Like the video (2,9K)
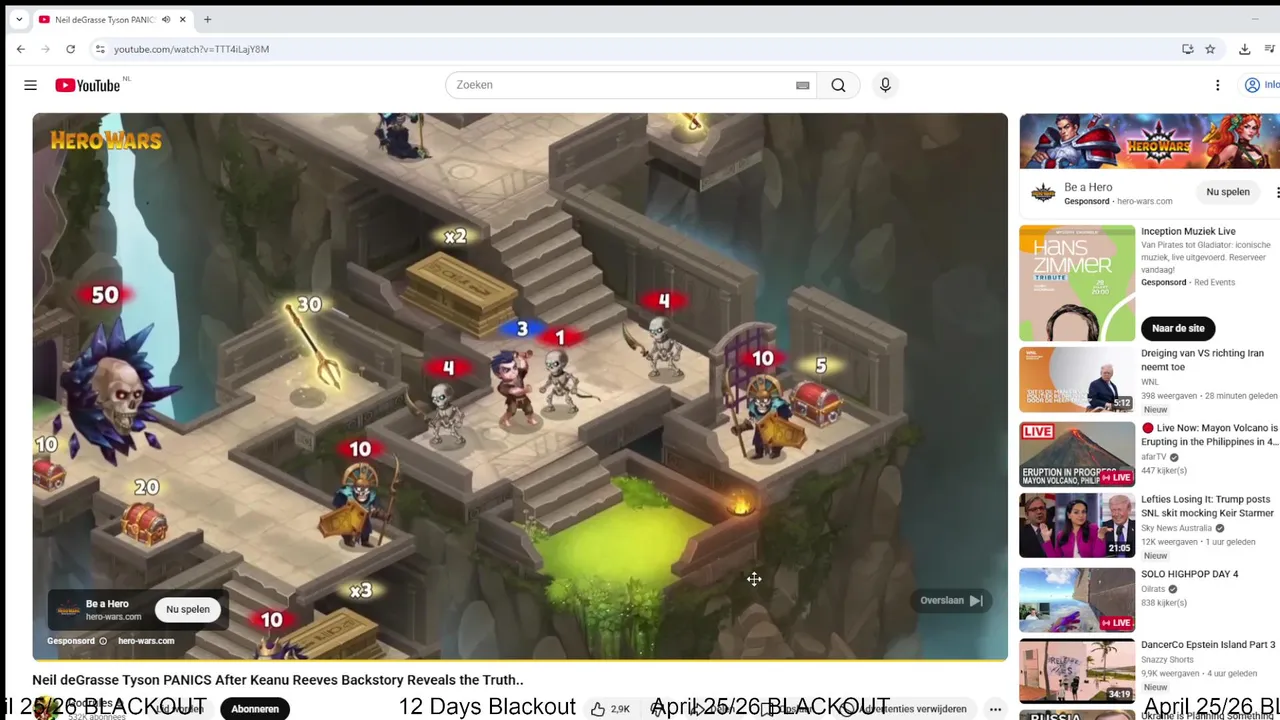The width and height of the screenshot is (1280, 720). 610,709
